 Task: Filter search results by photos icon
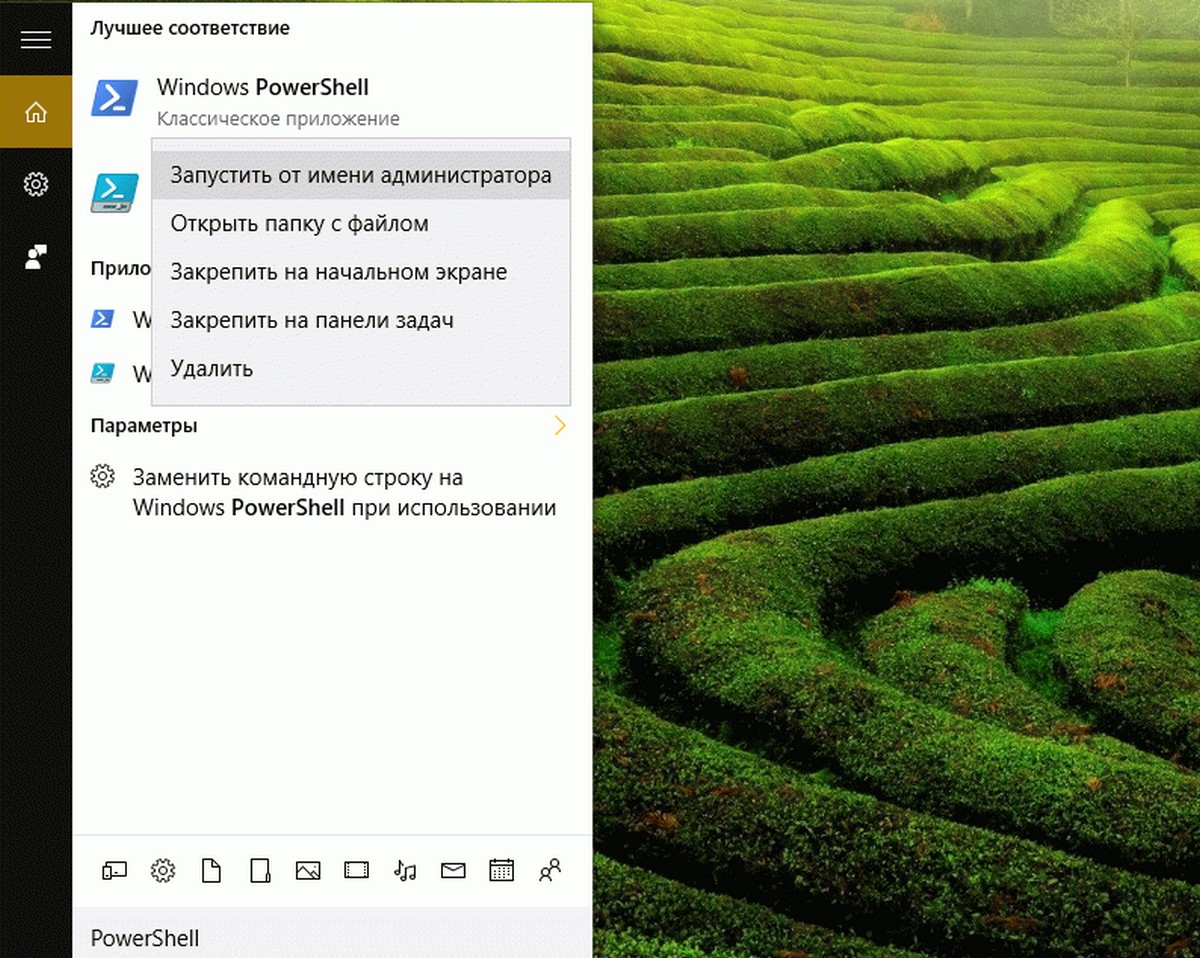[308, 871]
